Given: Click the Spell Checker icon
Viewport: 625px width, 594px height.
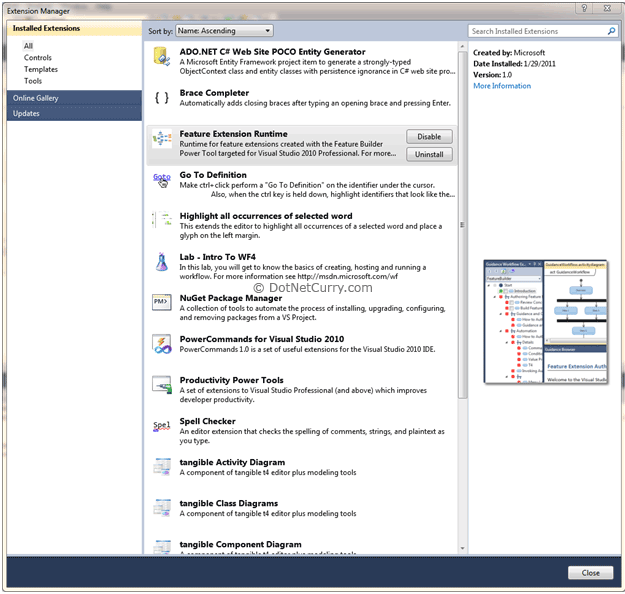Looking at the screenshot, I should tap(162, 426).
